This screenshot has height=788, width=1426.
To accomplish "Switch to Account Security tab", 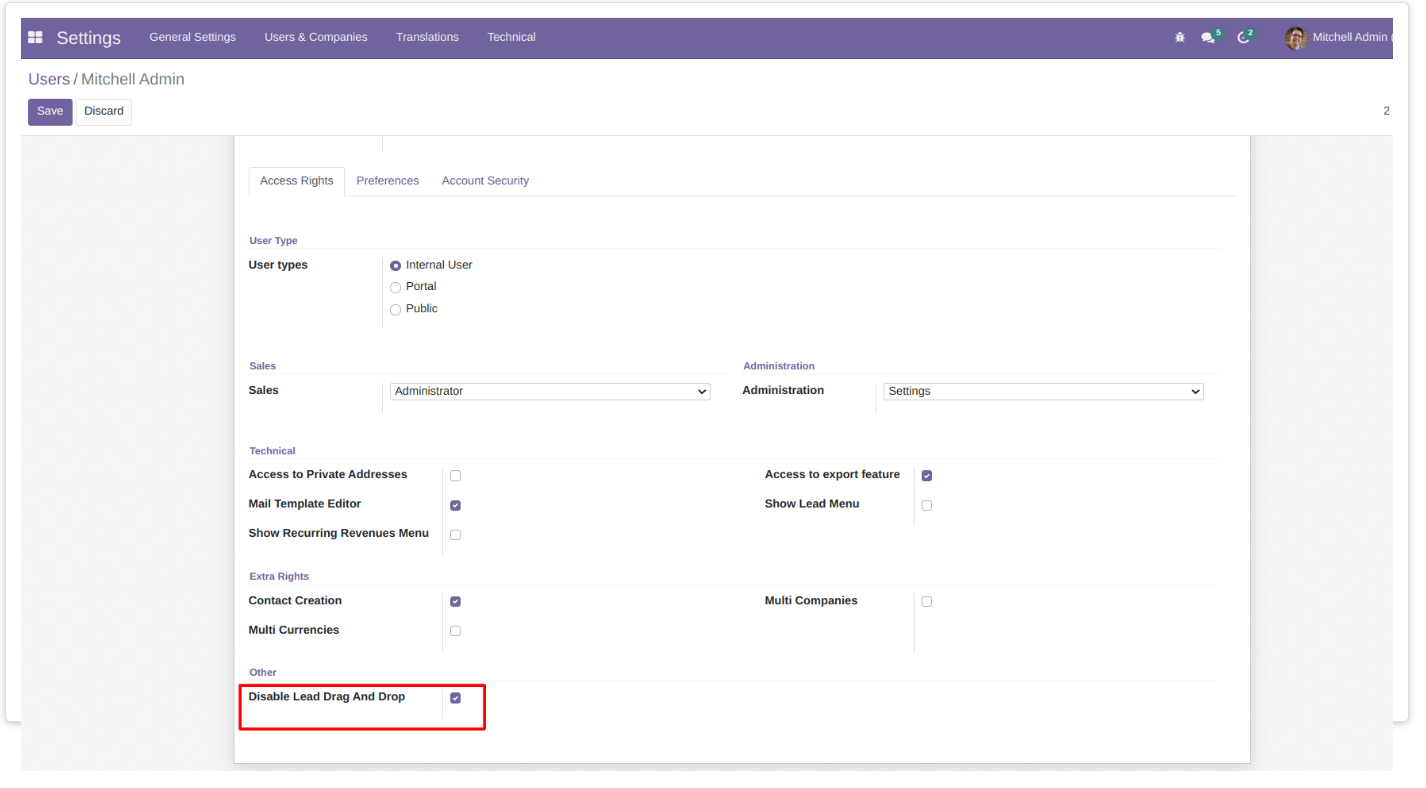I will click(x=486, y=181).
